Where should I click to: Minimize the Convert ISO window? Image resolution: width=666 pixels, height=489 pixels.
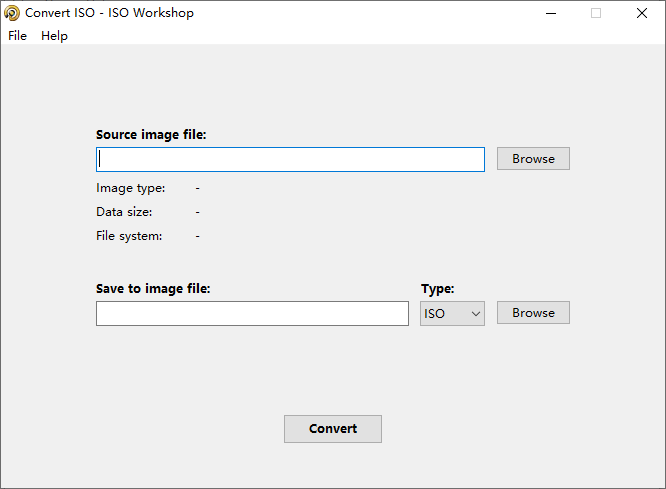[551, 13]
